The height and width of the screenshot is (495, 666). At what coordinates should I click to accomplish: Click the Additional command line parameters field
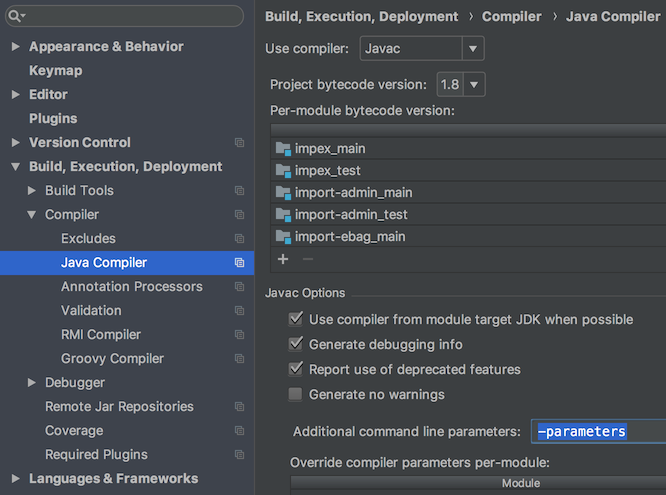pos(598,432)
